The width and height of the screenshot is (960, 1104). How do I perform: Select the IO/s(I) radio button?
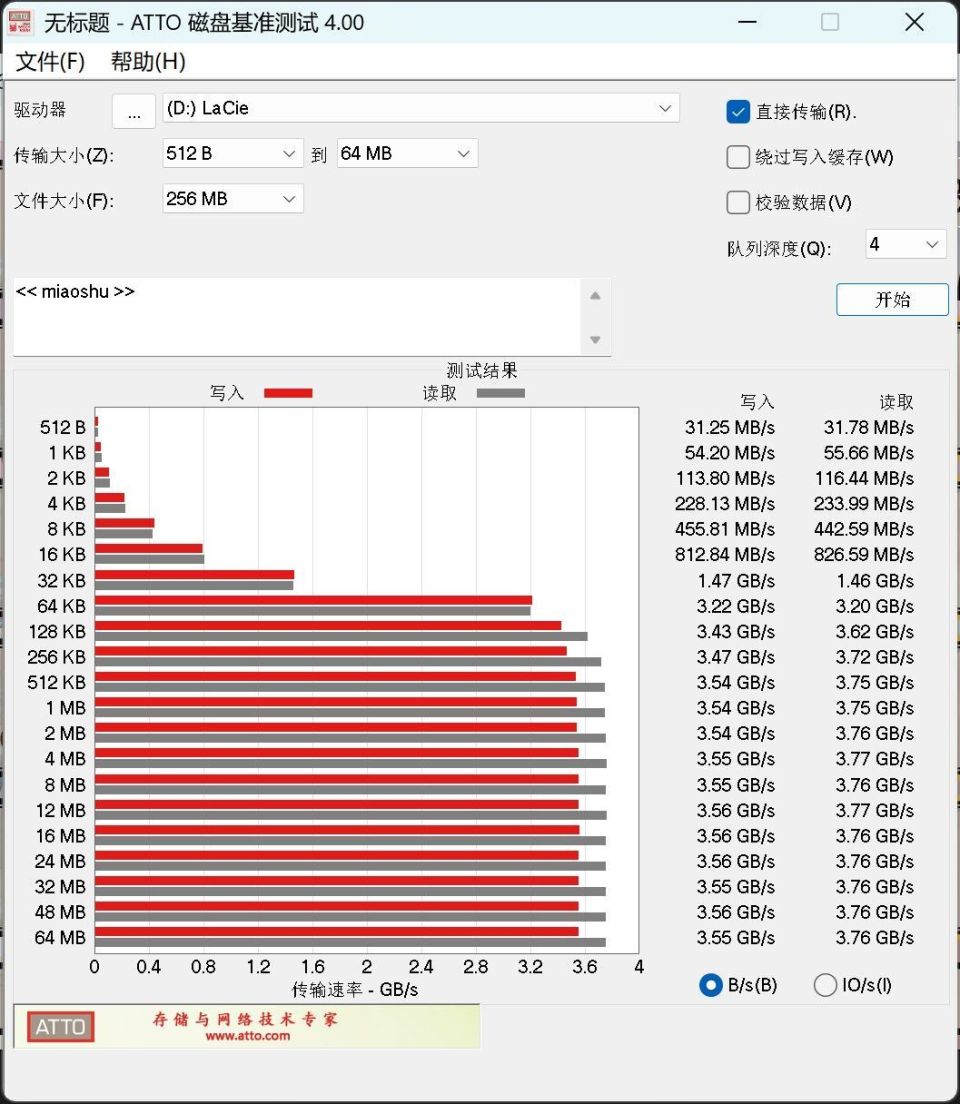(x=826, y=985)
